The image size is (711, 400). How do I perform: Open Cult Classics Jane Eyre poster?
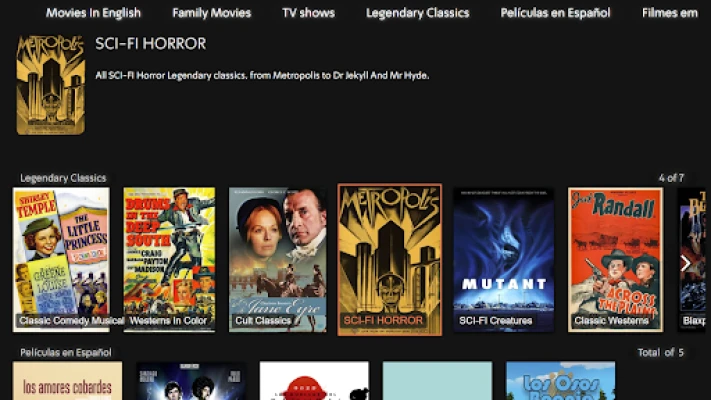point(278,260)
